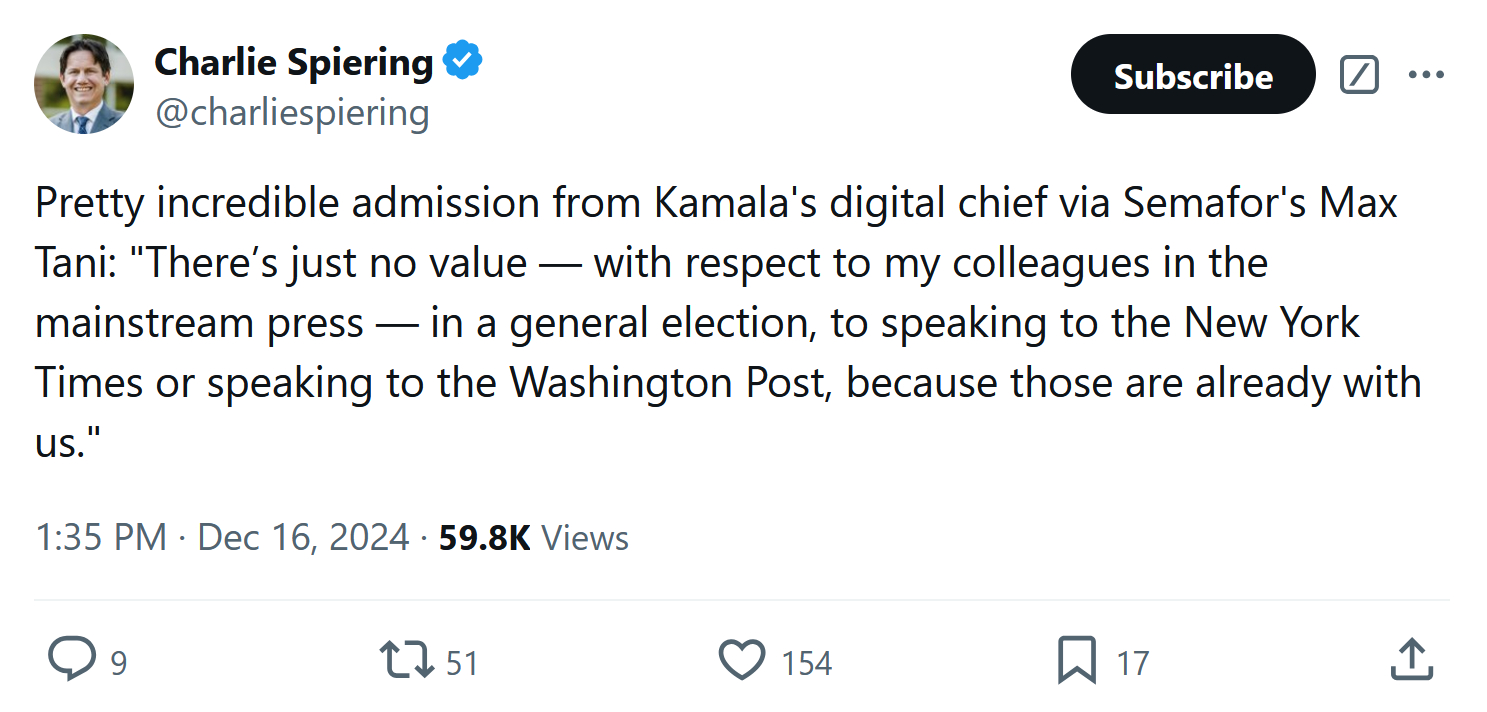Image resolution: width=1487 pixels, height=712 pixels.
Task: Toggle the bookmark icon
Action: 1077,661
